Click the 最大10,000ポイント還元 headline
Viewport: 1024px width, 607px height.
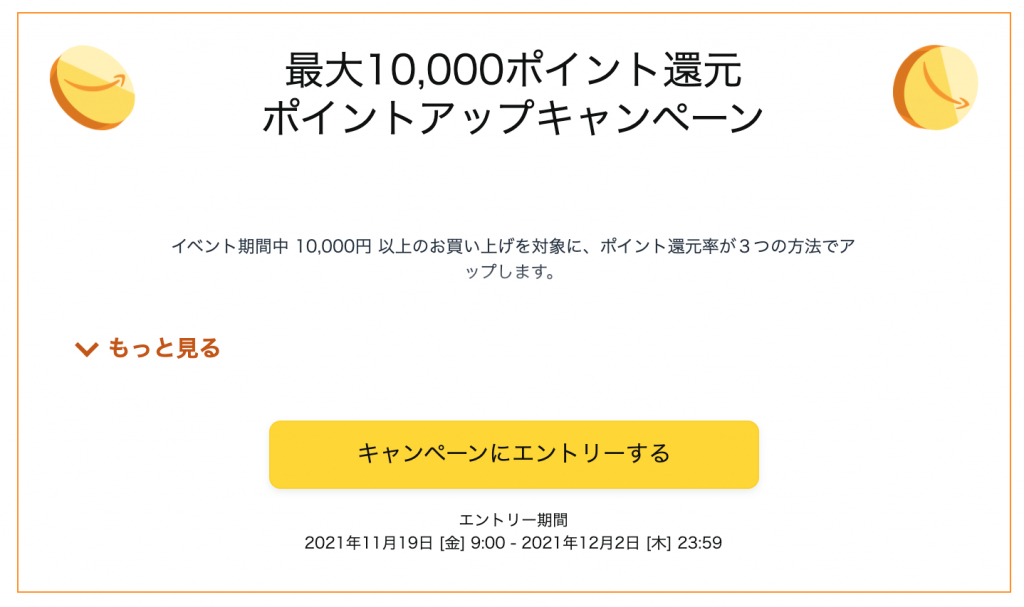[513, 70]
